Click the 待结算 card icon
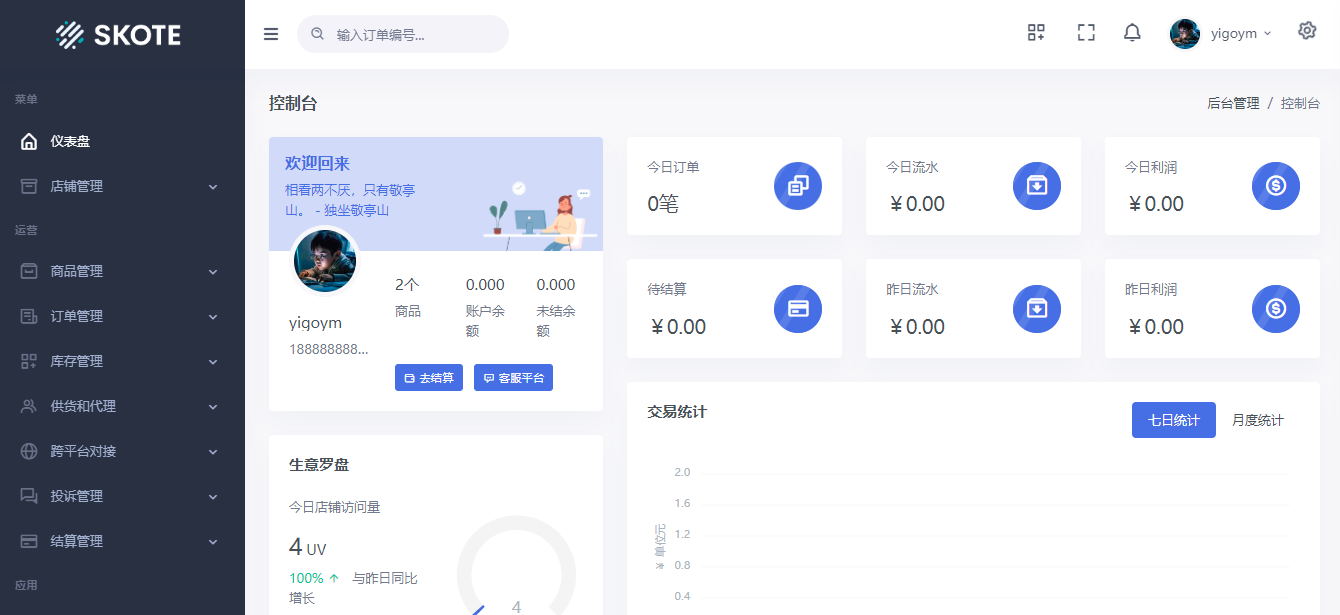Screen dimensions: 1340x615 (797, 309)
